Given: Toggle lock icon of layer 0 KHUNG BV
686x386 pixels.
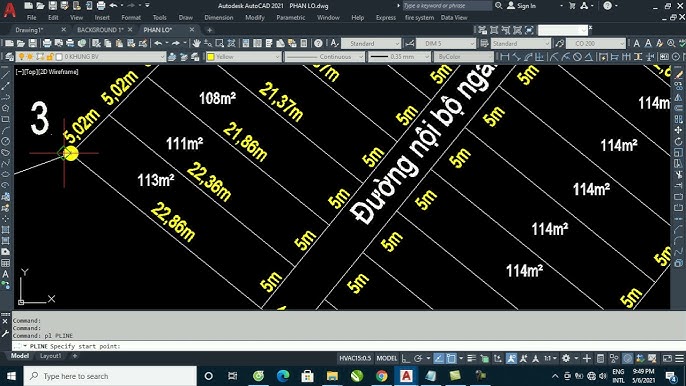Looking at the screenshot, I should point(49,57).
